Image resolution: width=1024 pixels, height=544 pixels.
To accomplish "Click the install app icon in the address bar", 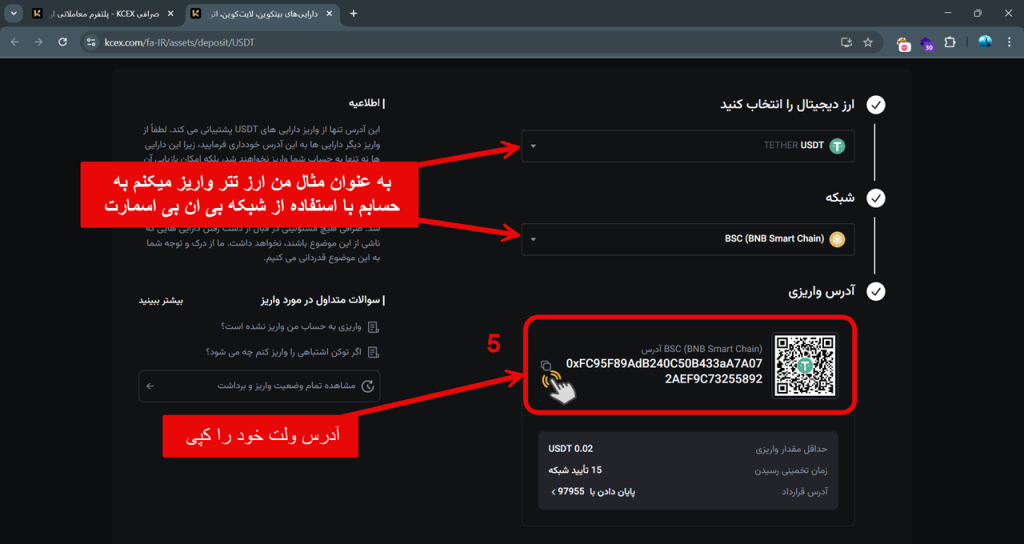I will point(846,42).
